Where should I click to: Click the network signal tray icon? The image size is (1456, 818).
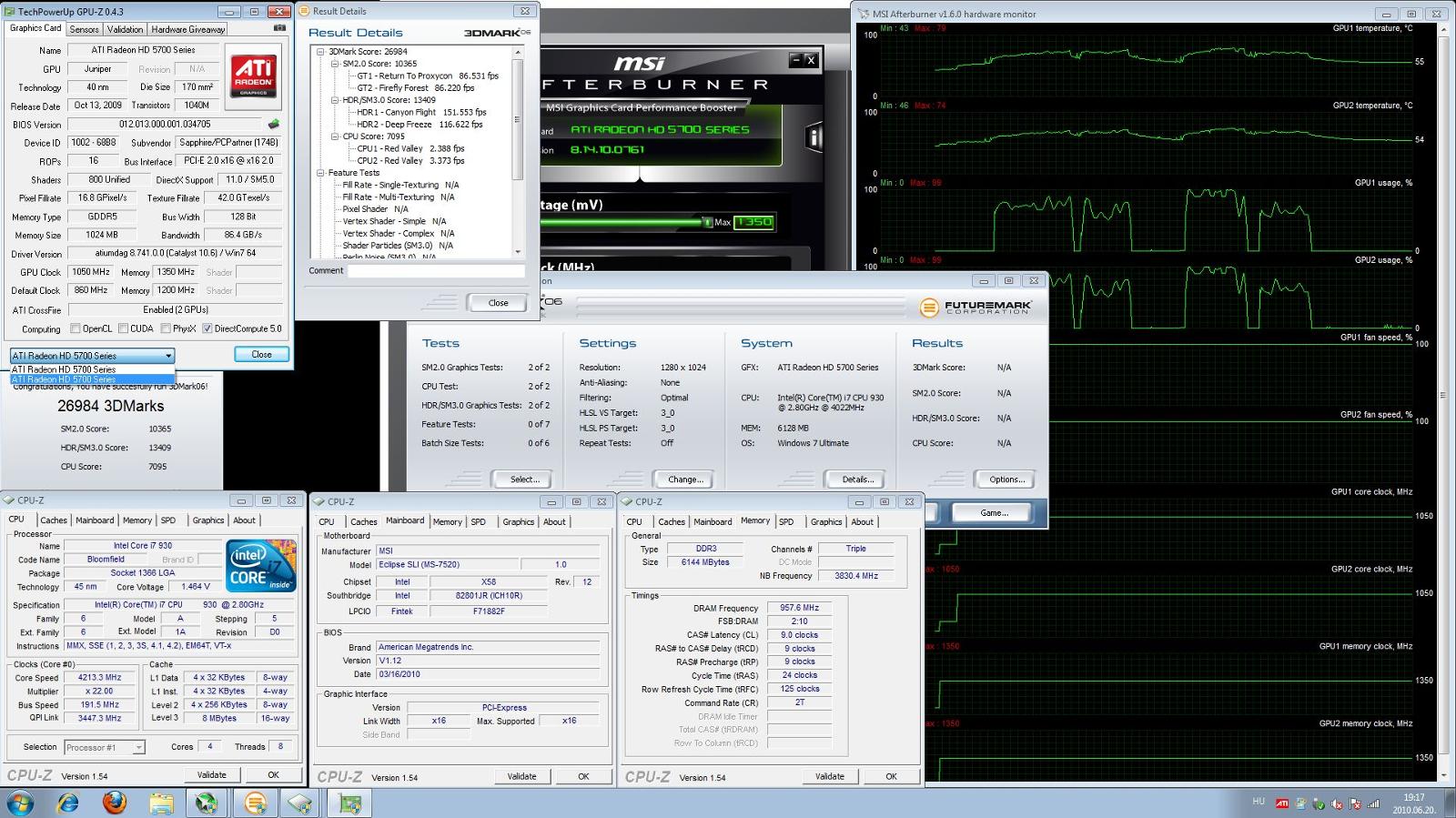coord(1373,803)
